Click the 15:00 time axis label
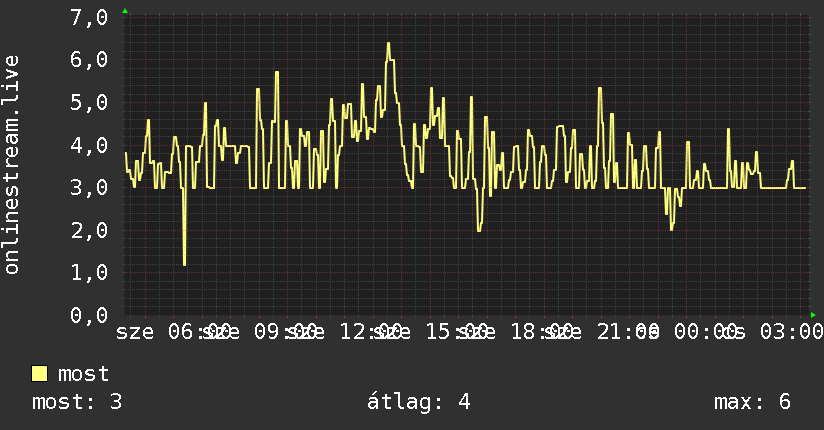Screen dimensions: 824x430 [x=457, y=332]
